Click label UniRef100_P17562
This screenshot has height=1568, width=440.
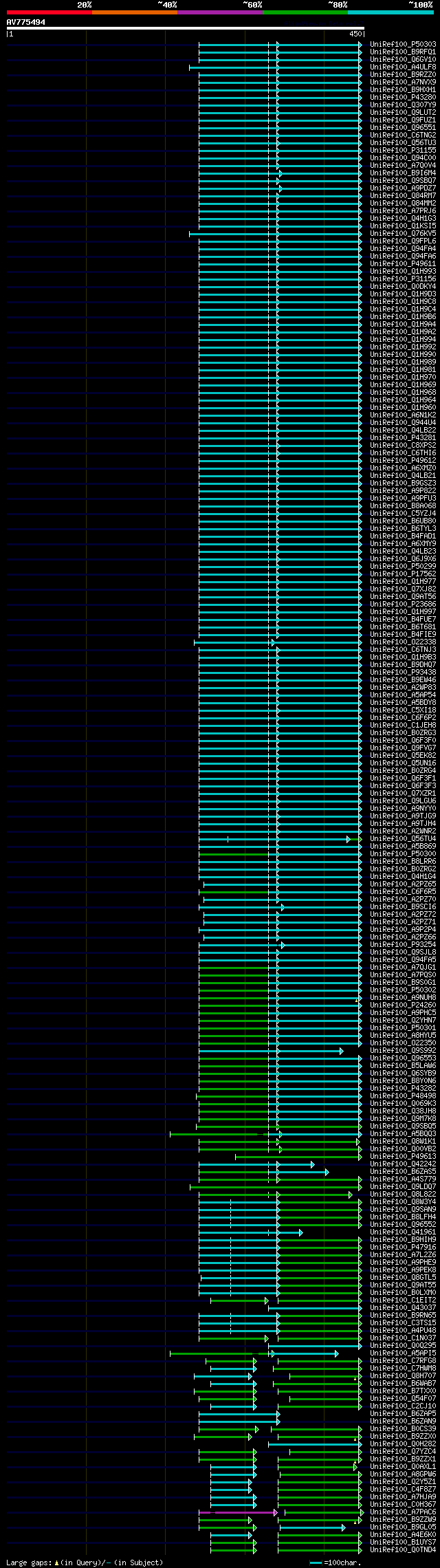[x=403, y=574]
